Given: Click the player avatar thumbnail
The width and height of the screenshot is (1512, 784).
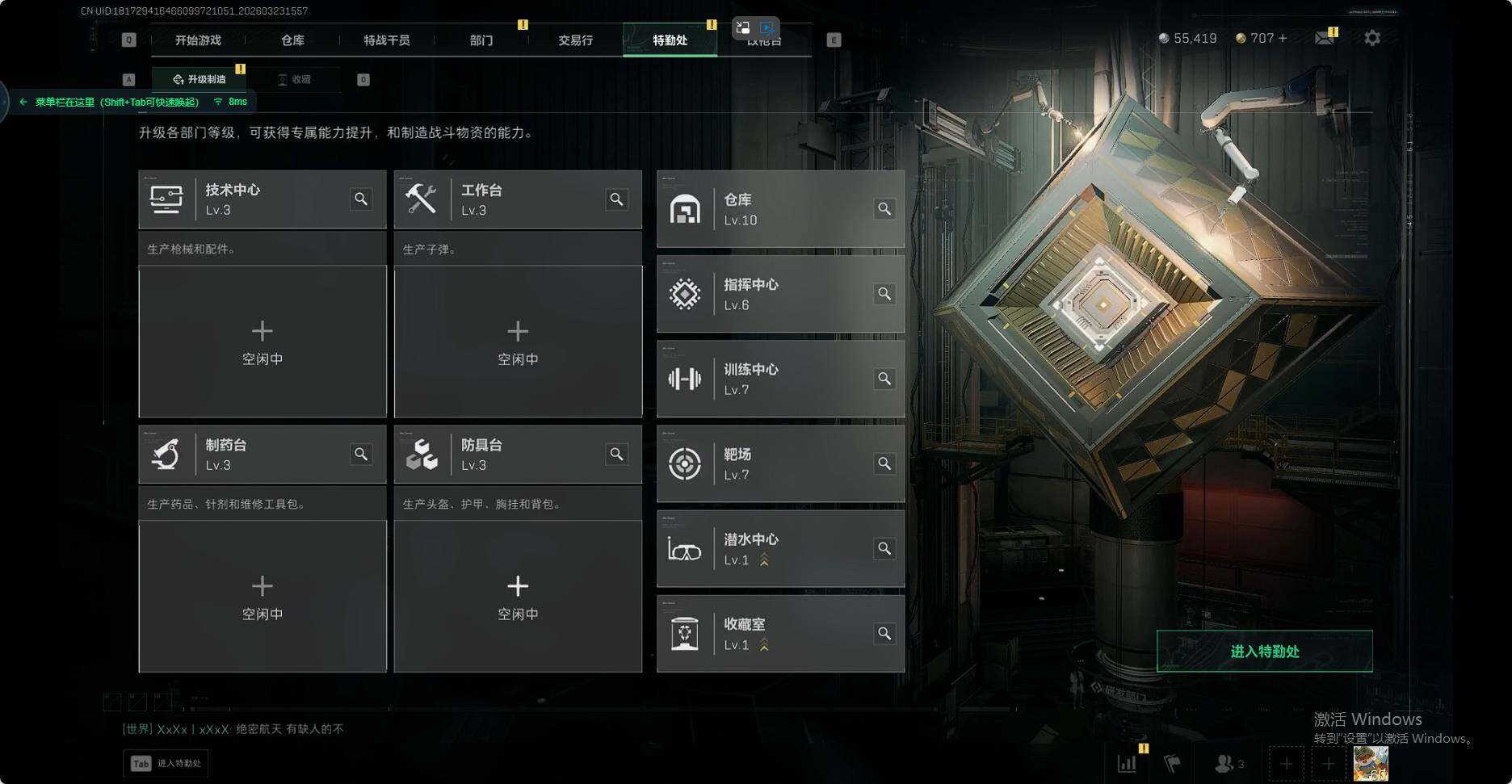Looking at the screenshot, I should (x=1371, y=763).
